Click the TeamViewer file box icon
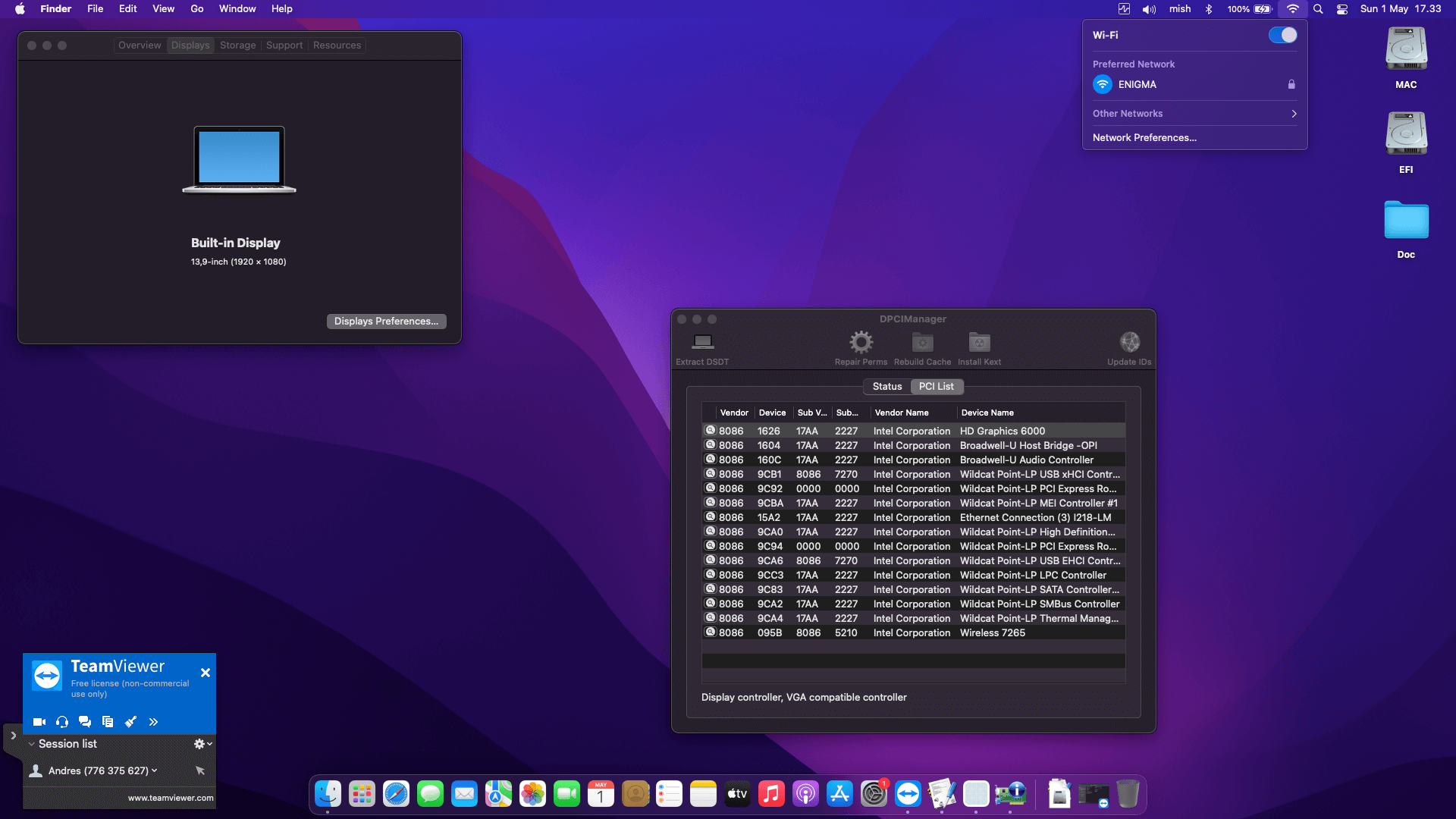 [x=108, y=722]
